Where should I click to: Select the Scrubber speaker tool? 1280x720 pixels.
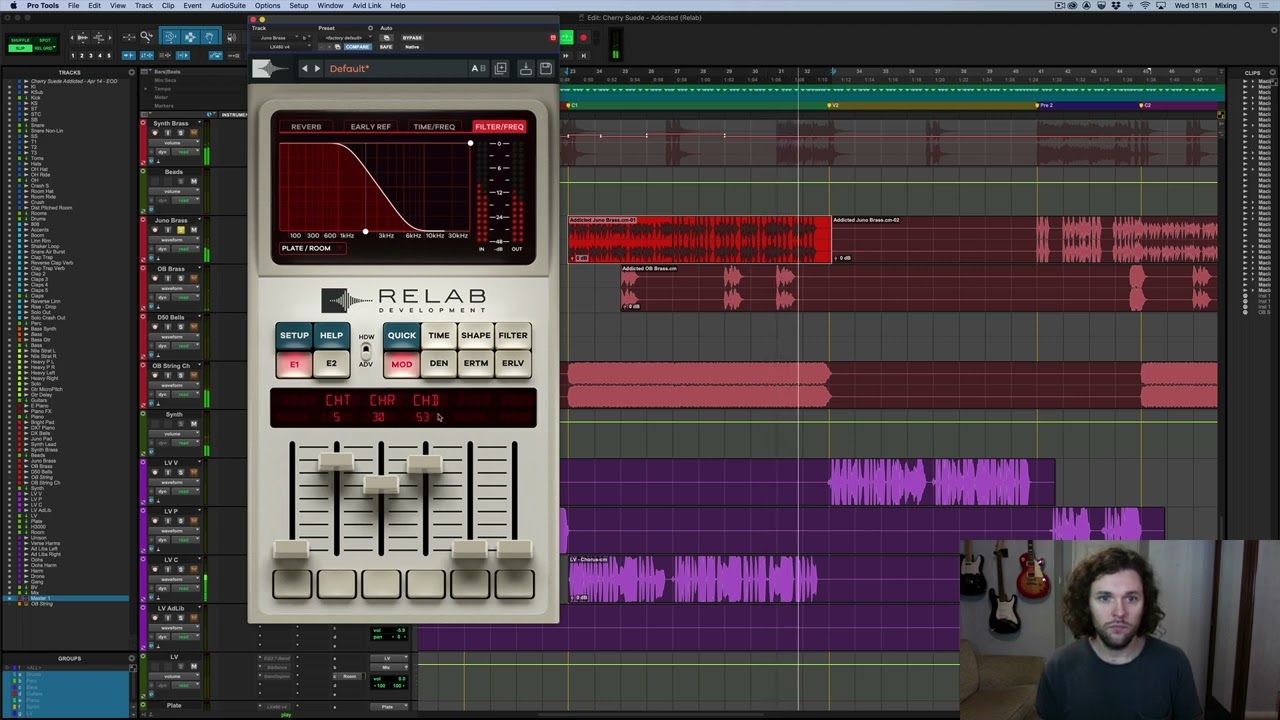point(231,37)
